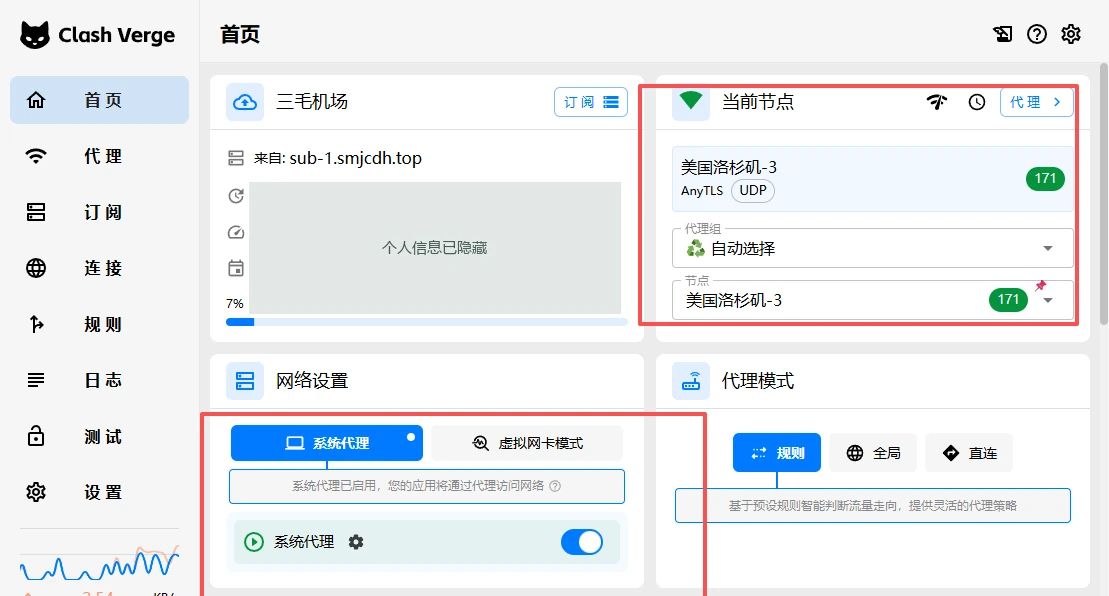Click the cloud upload icon beside 三毛机场
This screenshot has height=596, width=1109.
click(x=245, y=102)
